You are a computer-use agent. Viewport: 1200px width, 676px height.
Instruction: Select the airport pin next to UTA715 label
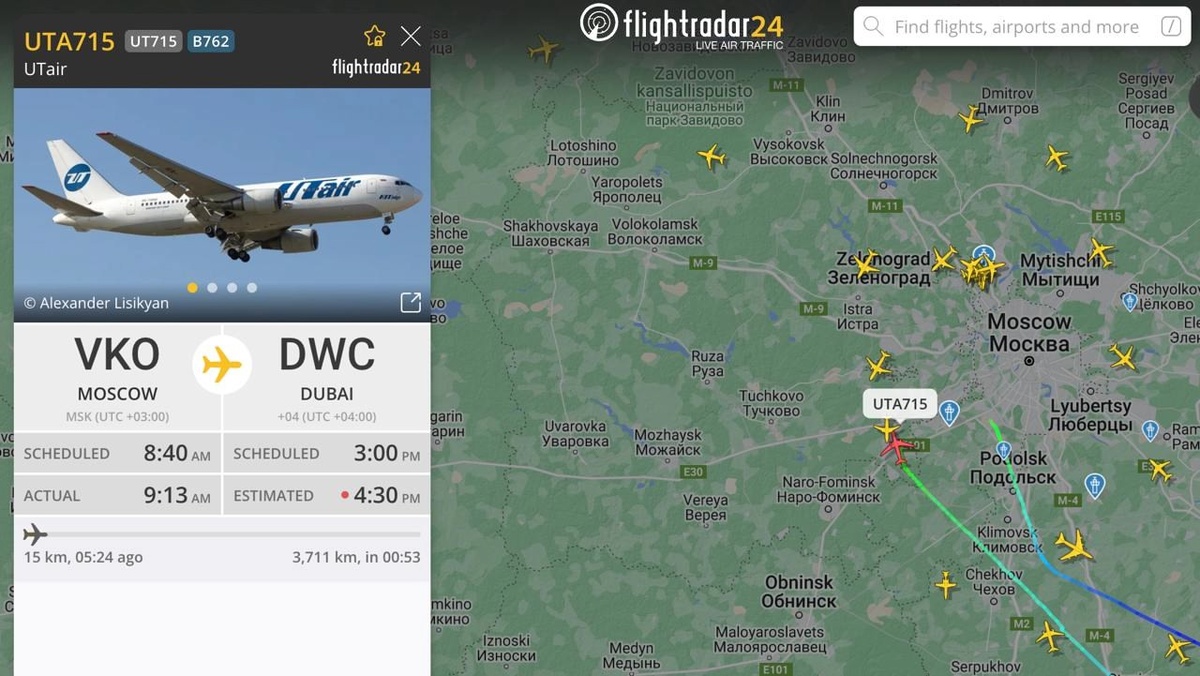click(x=949, y=411)
